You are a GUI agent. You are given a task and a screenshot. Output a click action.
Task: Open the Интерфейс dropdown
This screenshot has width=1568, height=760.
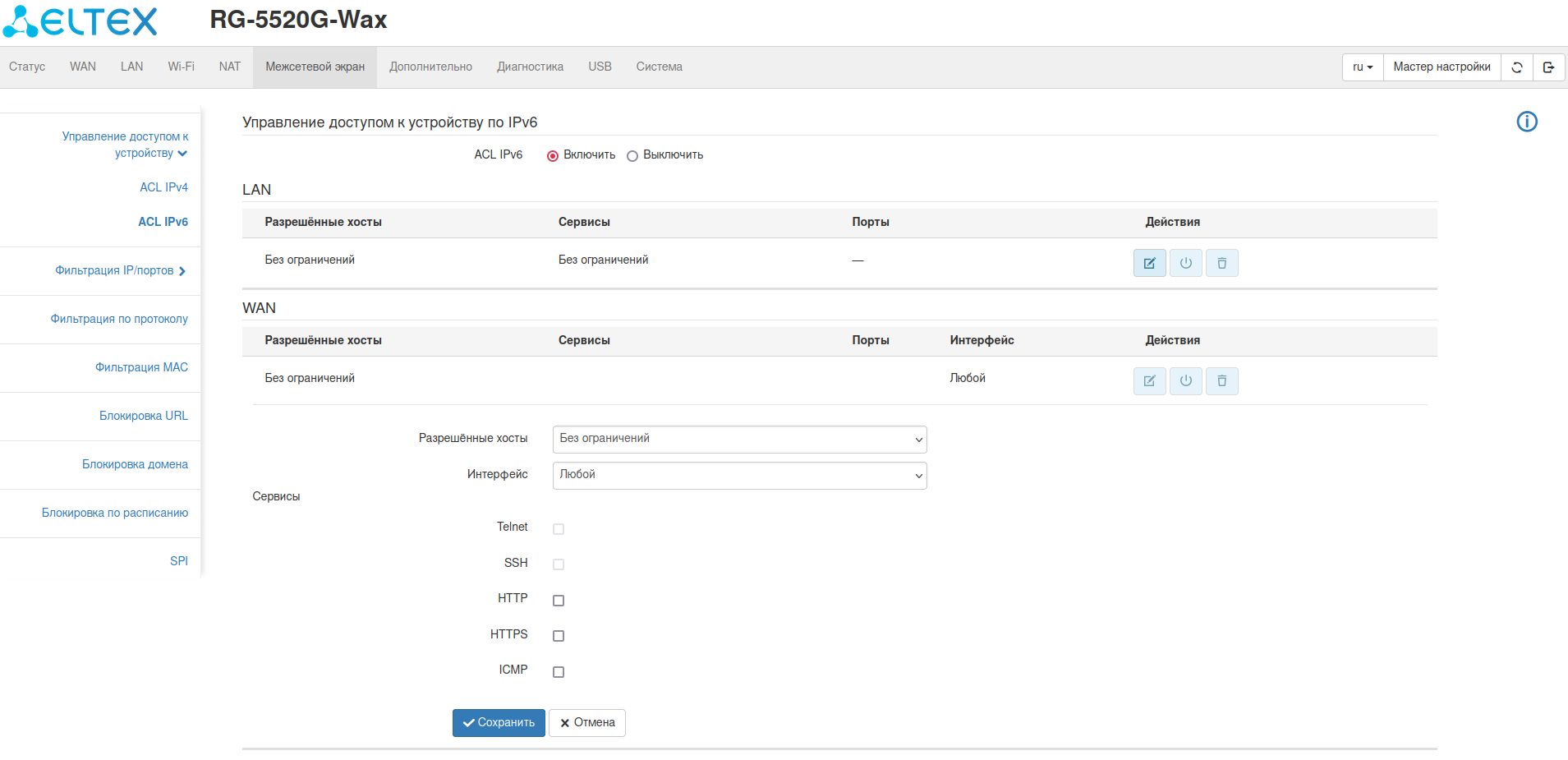[739, 476]
